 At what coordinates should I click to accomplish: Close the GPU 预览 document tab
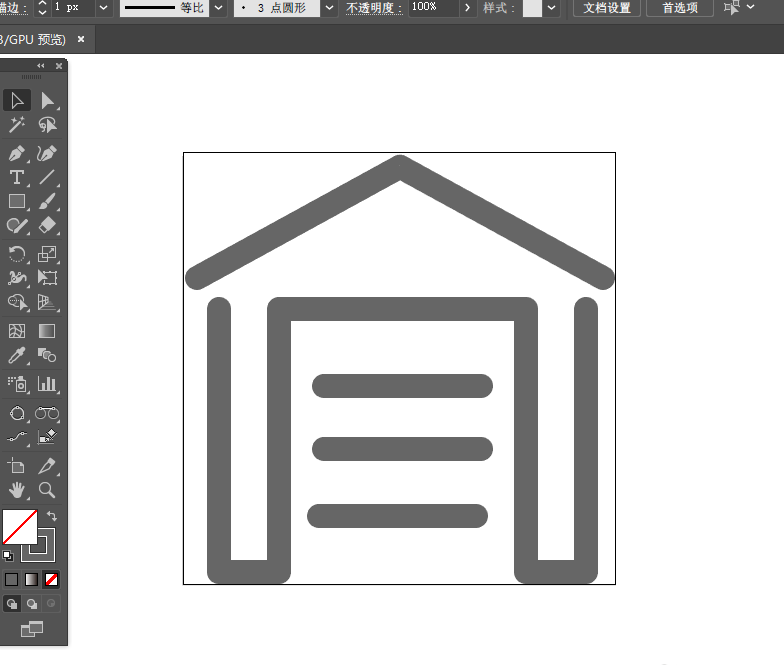point(81,39)
